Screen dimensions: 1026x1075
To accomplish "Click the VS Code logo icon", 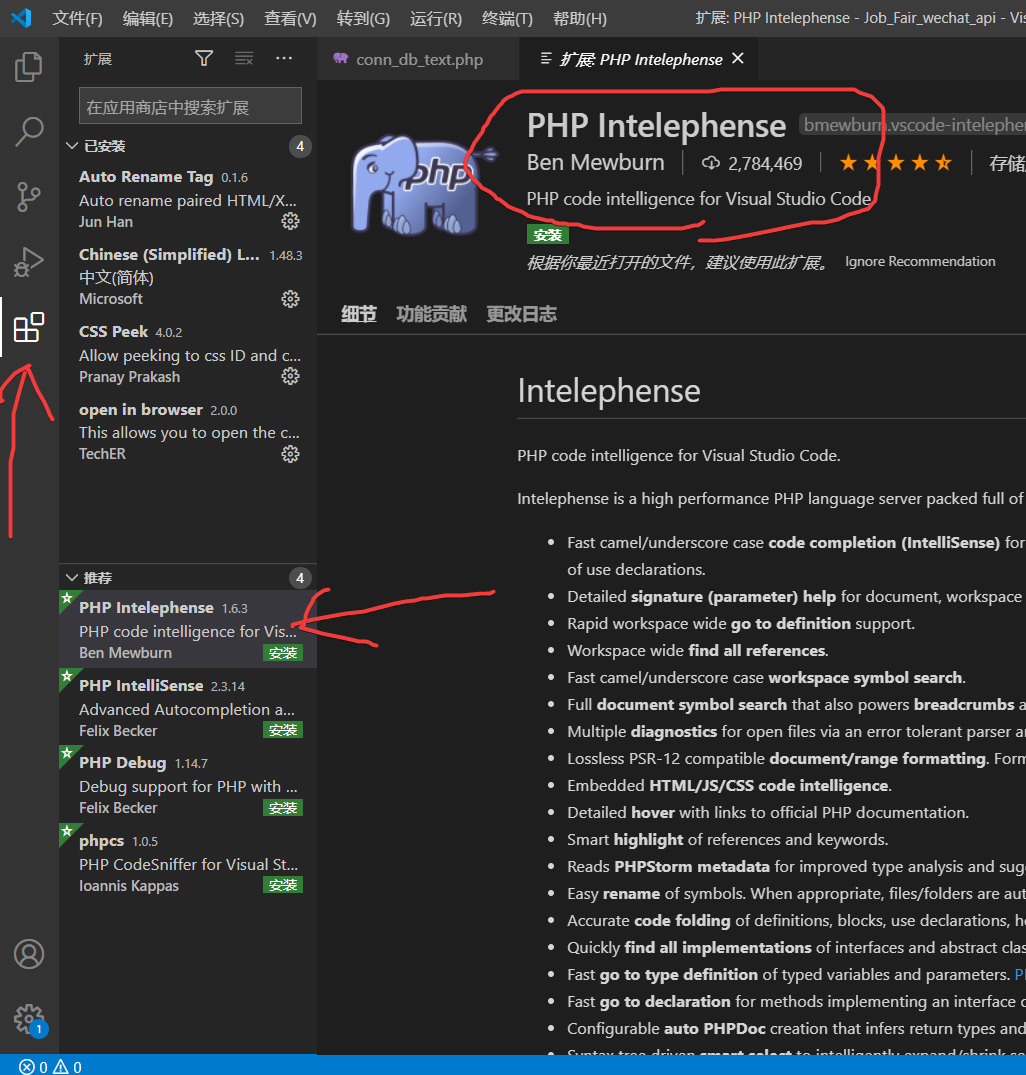I will [22, 18].
